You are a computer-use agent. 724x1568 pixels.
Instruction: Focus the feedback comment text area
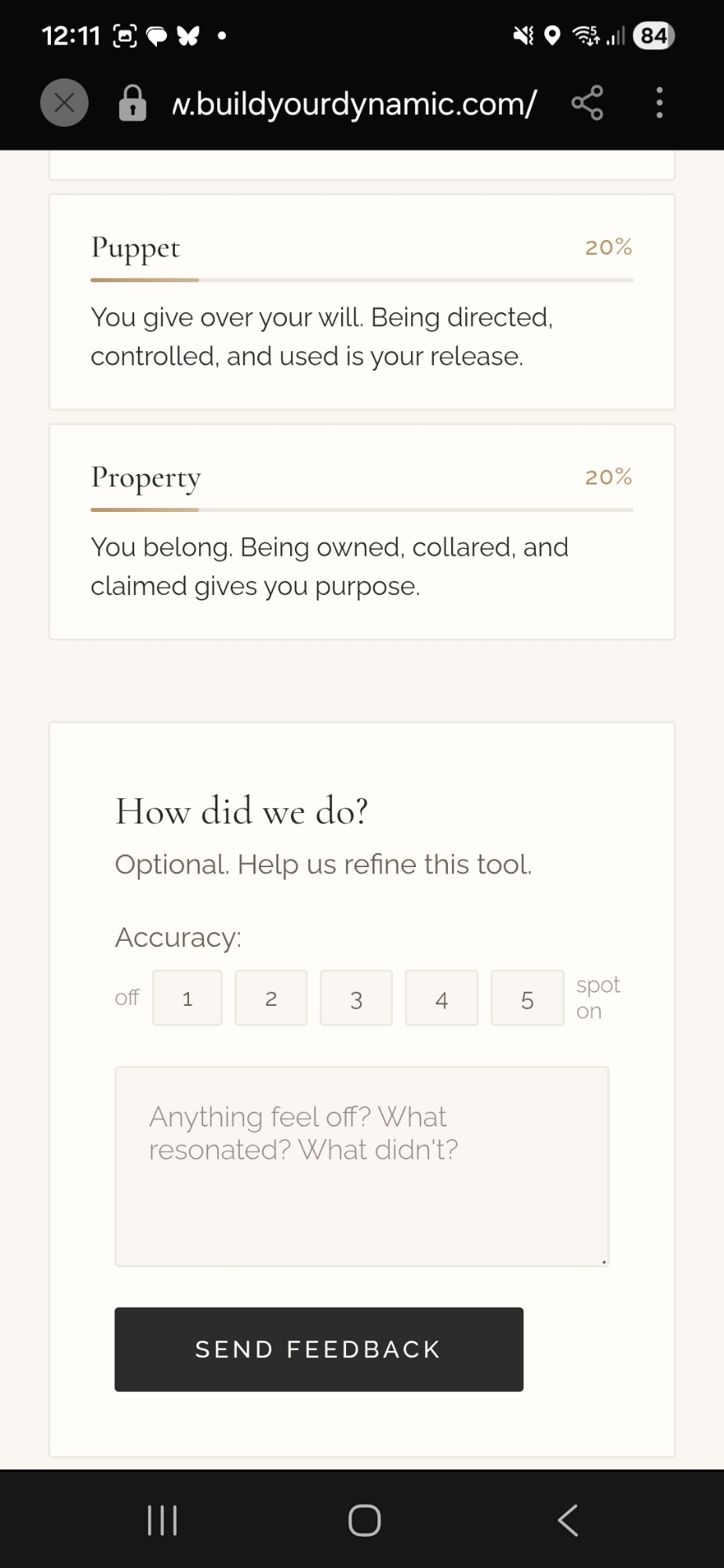pyautogui.click(x=362, y=1166)
